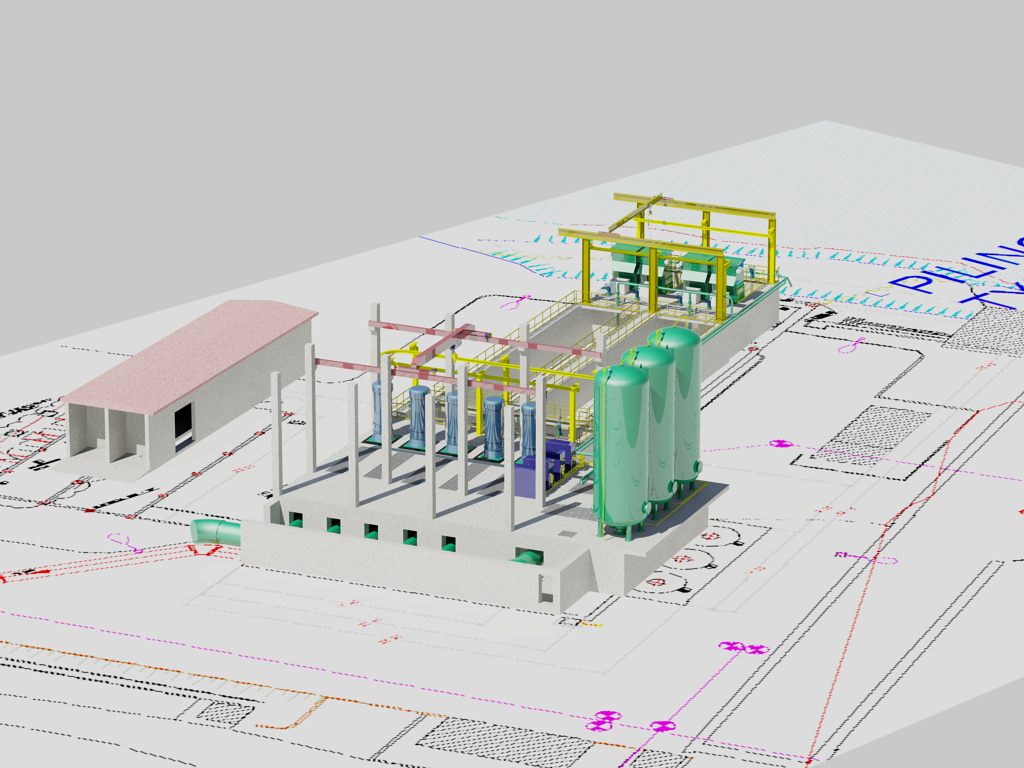This screenshot has height=768, width=1024.
Task: Select the front-most green vertical tank
Action: (621, 449)
